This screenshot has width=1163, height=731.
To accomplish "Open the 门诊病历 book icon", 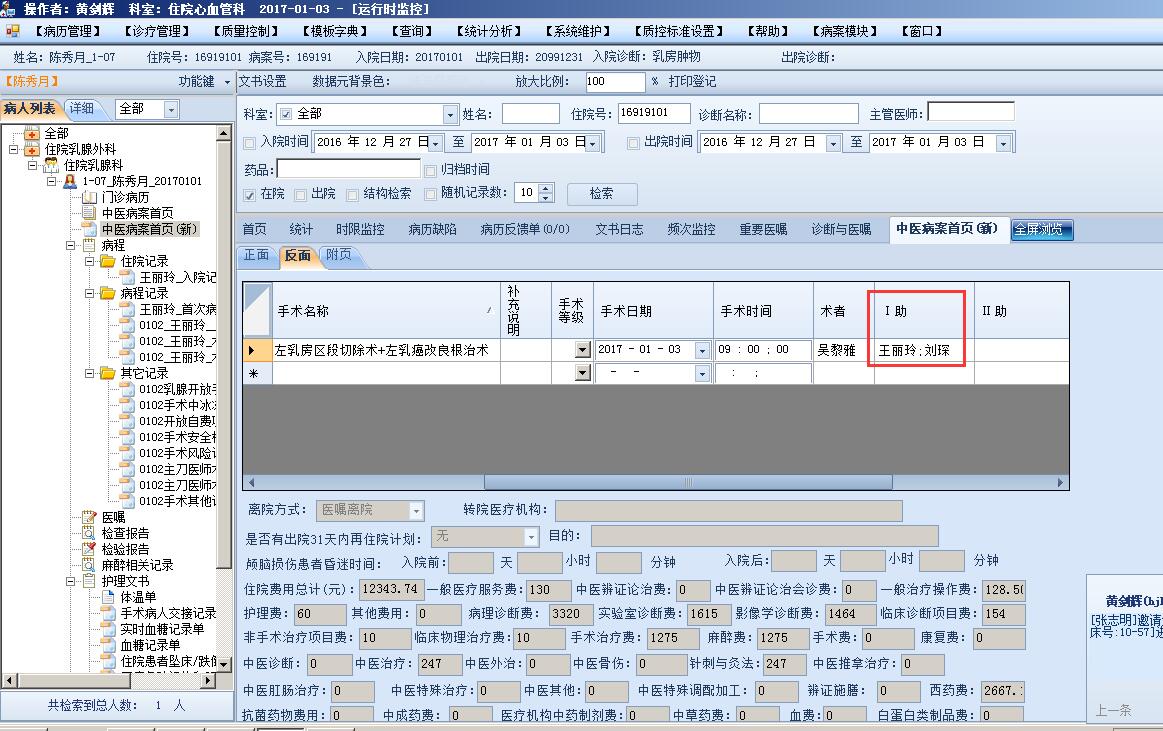I will coord(89,197).
